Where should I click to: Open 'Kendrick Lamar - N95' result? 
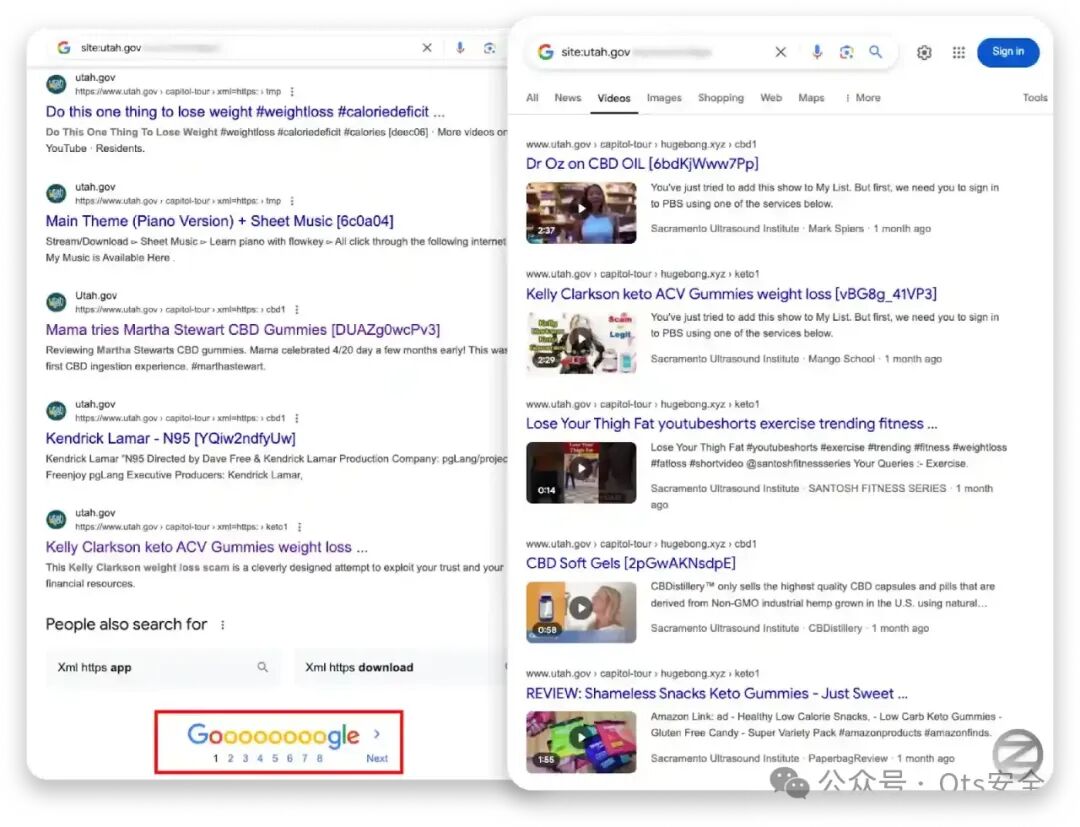click(x=170, y=439)
